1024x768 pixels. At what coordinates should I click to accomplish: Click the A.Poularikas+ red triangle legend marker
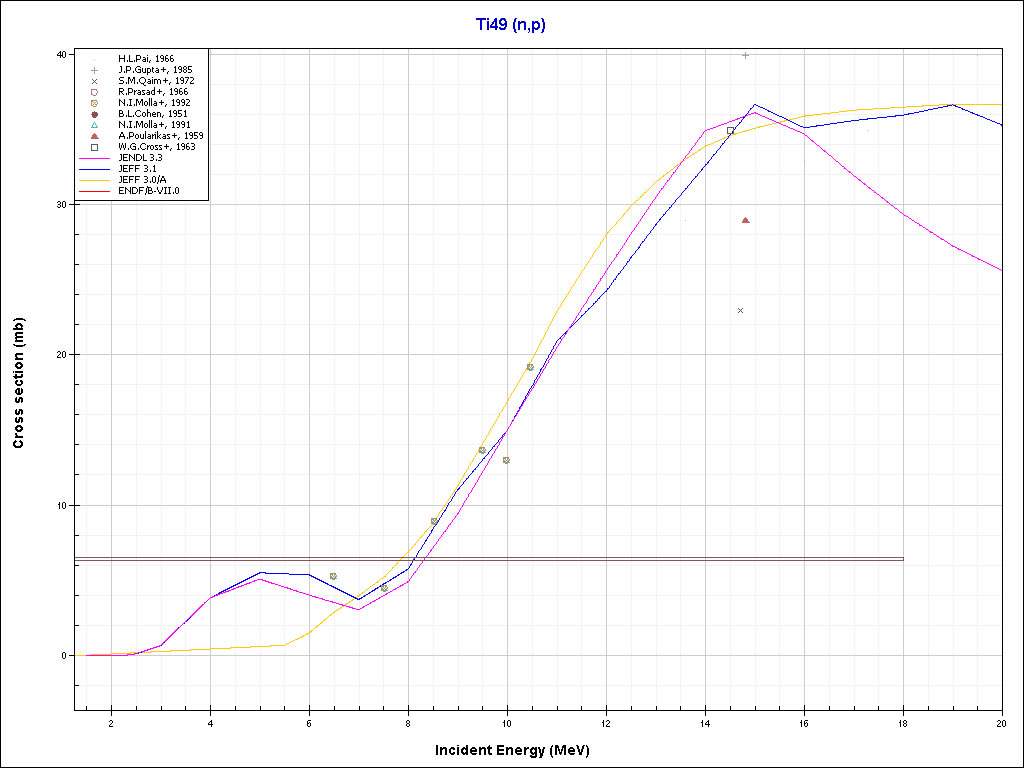[94, 136]
